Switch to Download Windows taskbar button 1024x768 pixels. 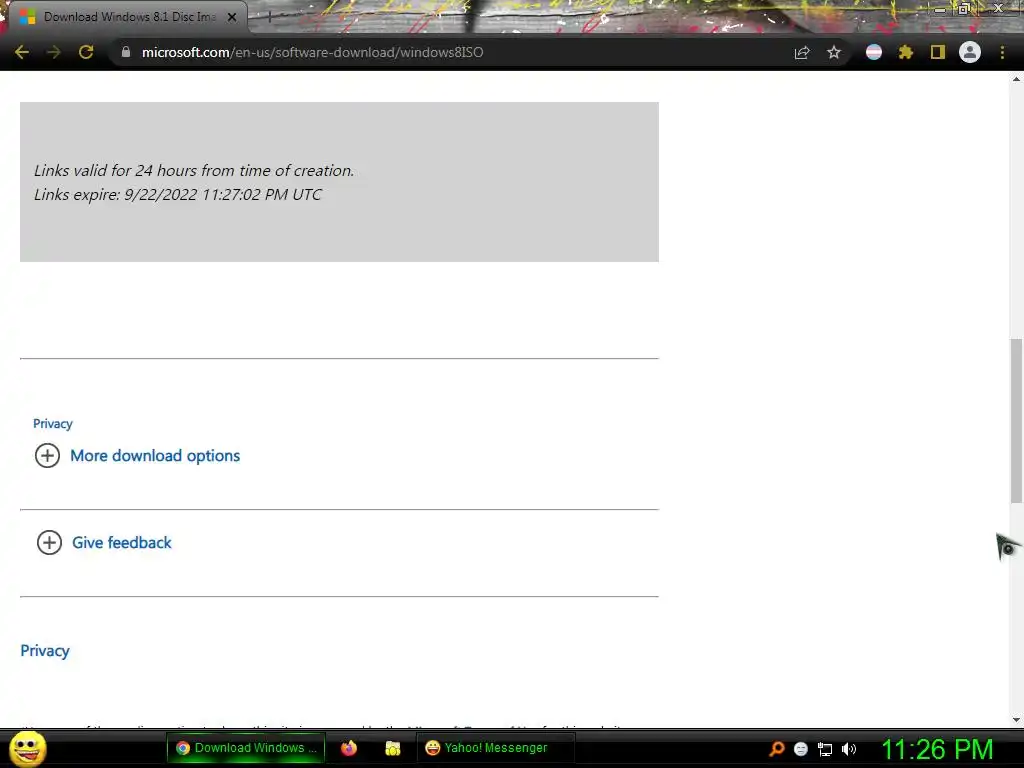[x=246, y=748]
